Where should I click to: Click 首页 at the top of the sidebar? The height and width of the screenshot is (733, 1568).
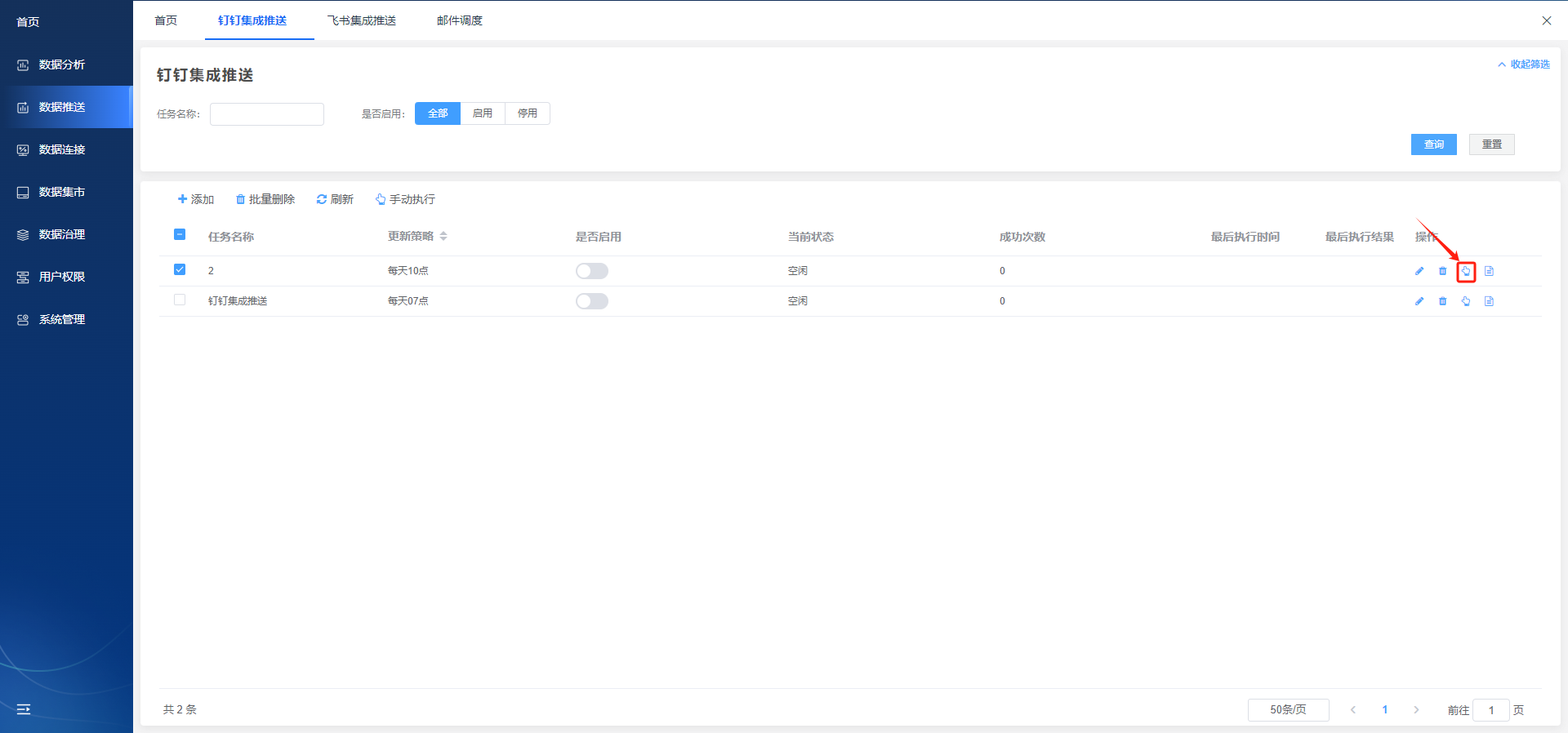[x=29, y=22]
